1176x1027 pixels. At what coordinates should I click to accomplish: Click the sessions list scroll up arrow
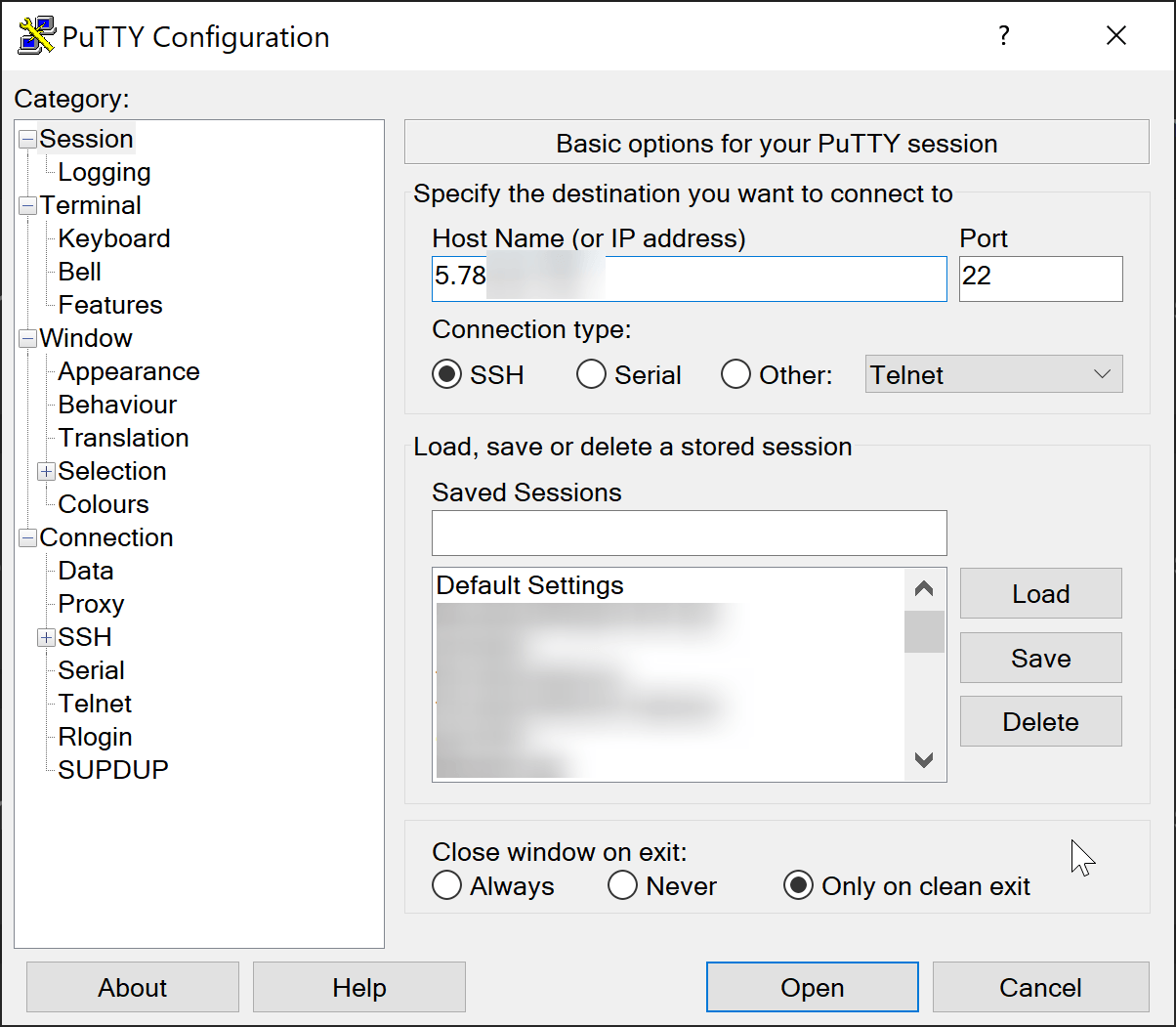point(924,589)
